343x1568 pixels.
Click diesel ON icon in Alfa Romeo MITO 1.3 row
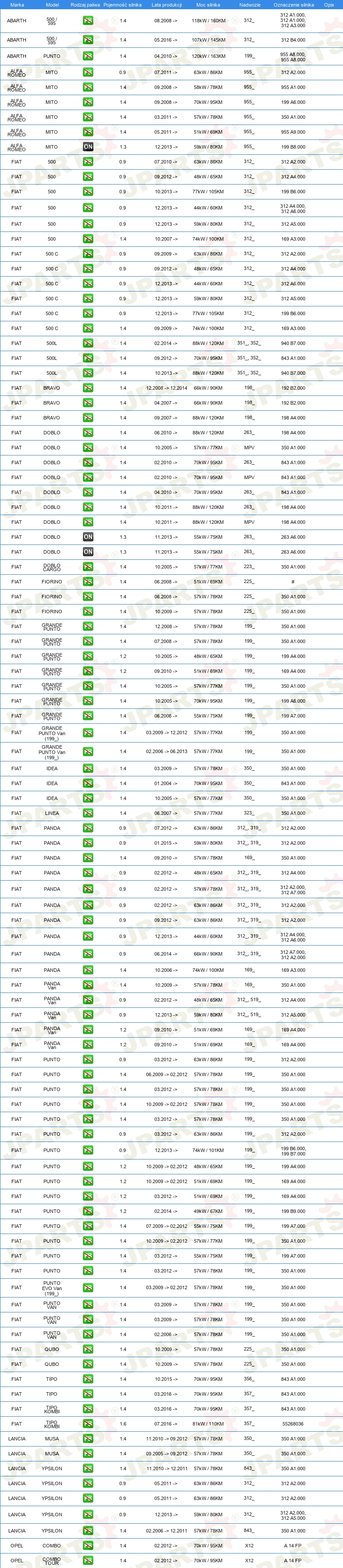coord(88,147)
